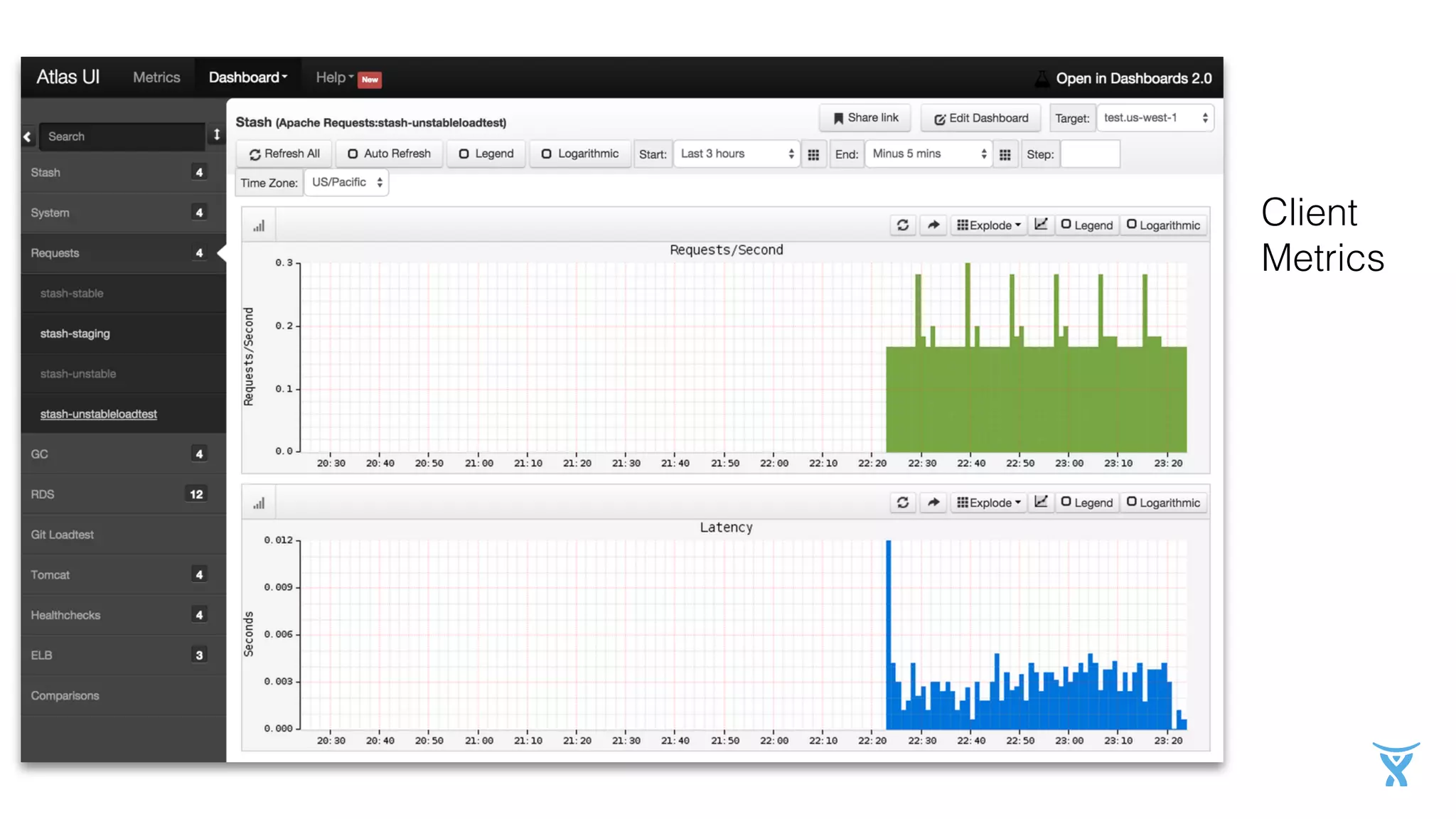The width and height of the screenshot is (1456, 819).
Task: Select System in the sidebar
Action: pos(124,213)
